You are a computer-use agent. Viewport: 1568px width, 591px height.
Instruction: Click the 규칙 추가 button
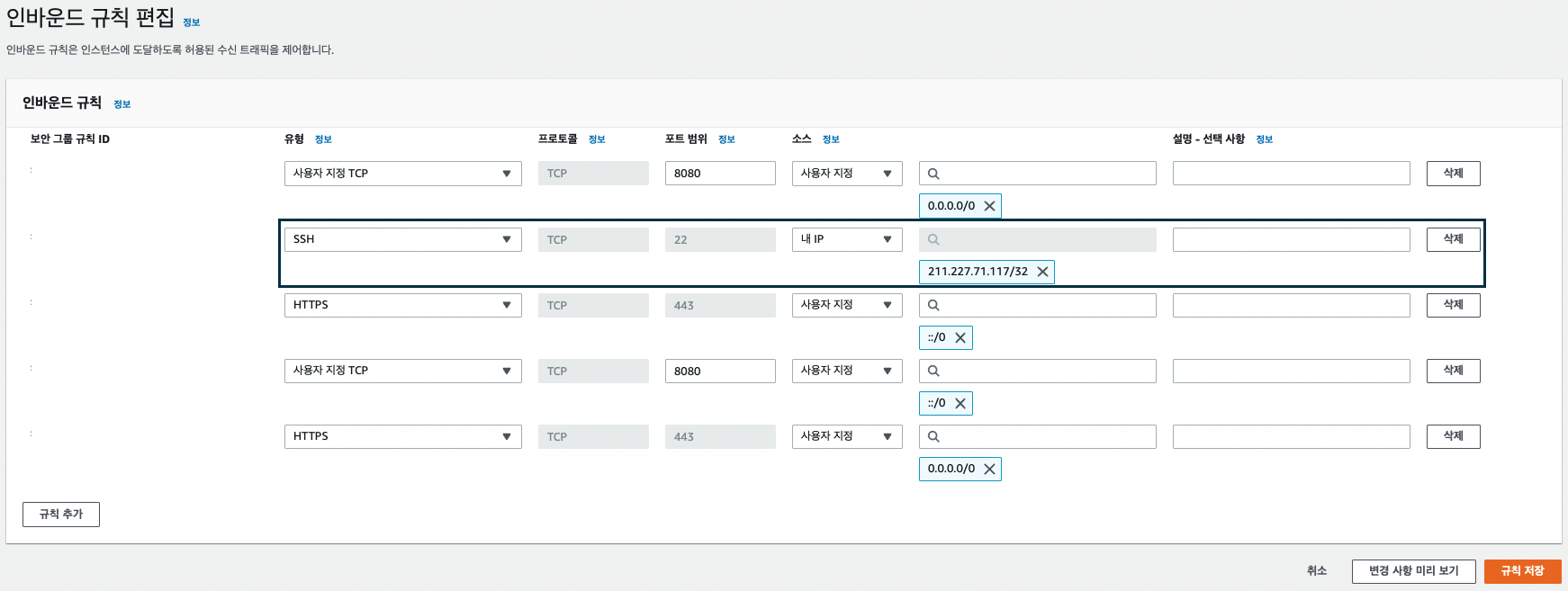tap(61, 515)
